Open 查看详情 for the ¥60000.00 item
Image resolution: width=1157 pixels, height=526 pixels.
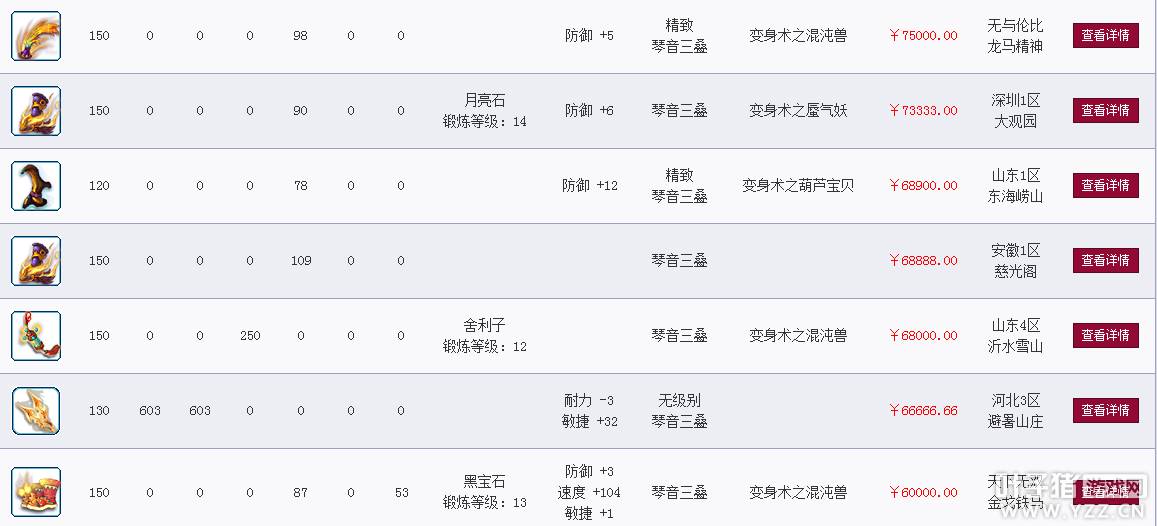tap(1105, 492)
